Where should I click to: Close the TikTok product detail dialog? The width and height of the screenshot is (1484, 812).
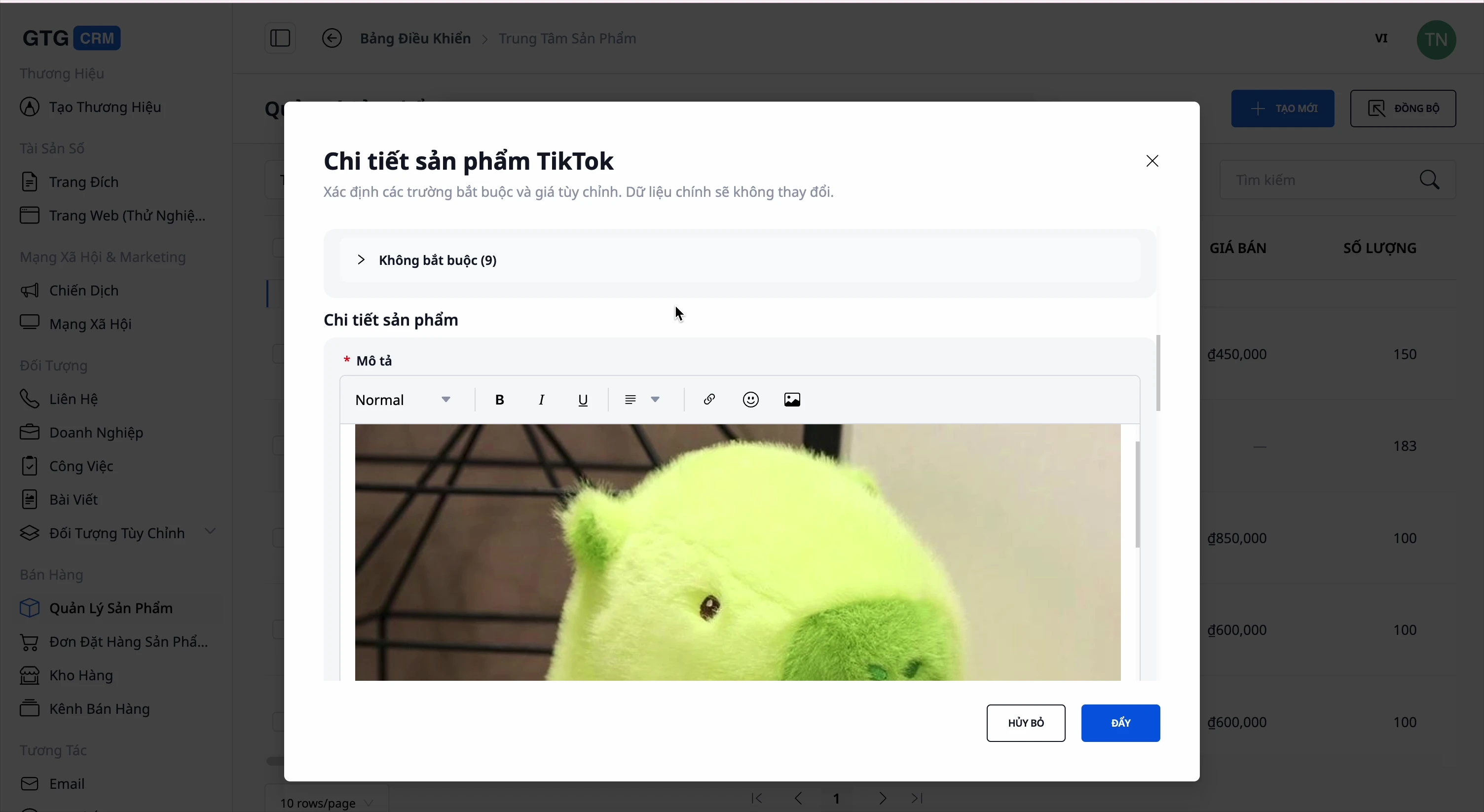[1152, 161]
